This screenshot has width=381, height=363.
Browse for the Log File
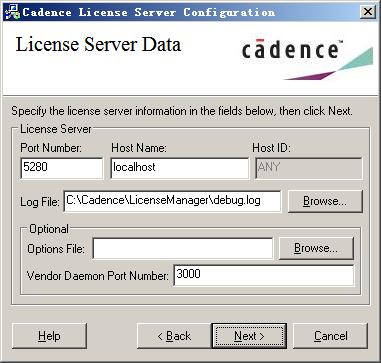coord(325,201)
